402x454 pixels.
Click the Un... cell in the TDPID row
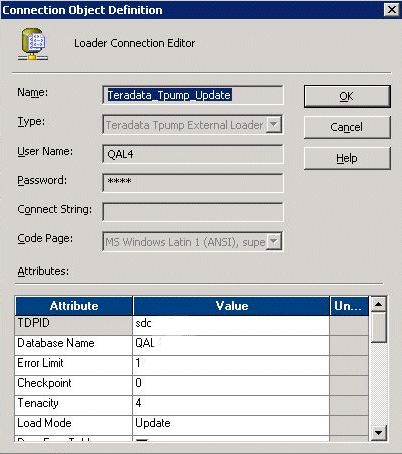(x=349, y=325)
